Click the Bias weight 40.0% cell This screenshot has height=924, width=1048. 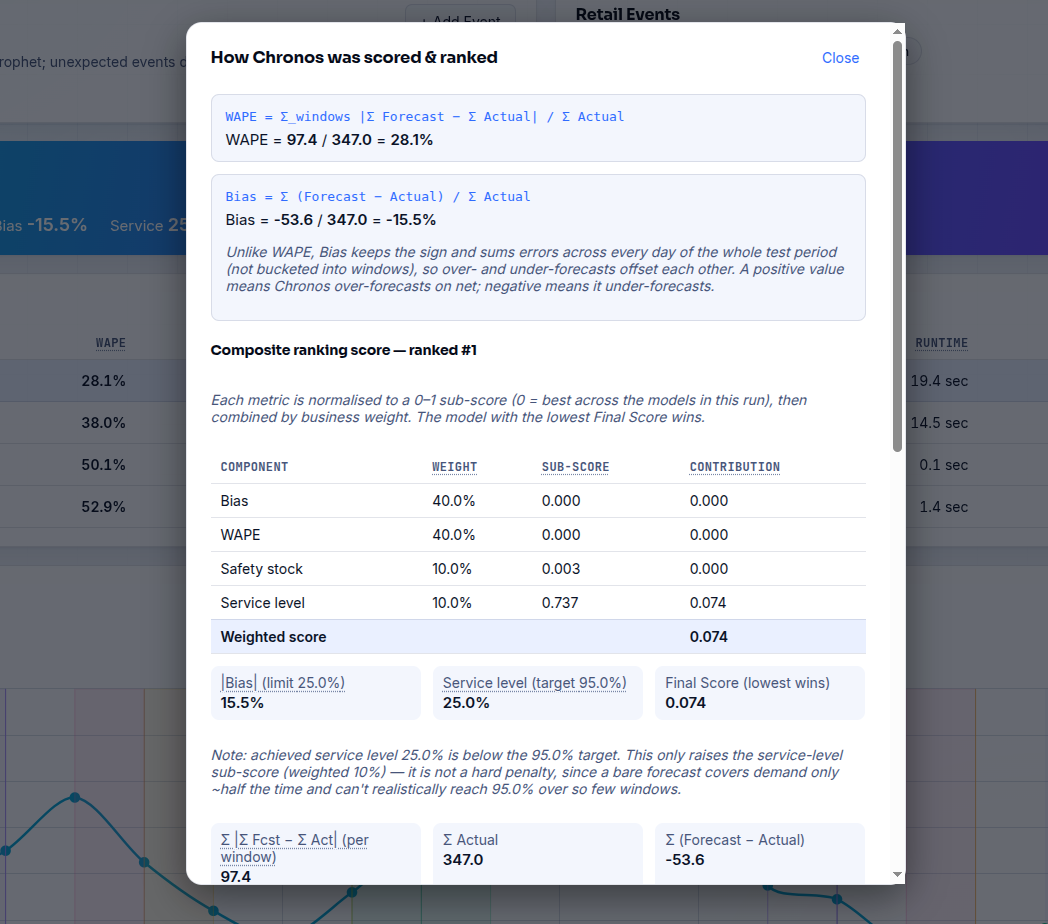tap(454, 501)
